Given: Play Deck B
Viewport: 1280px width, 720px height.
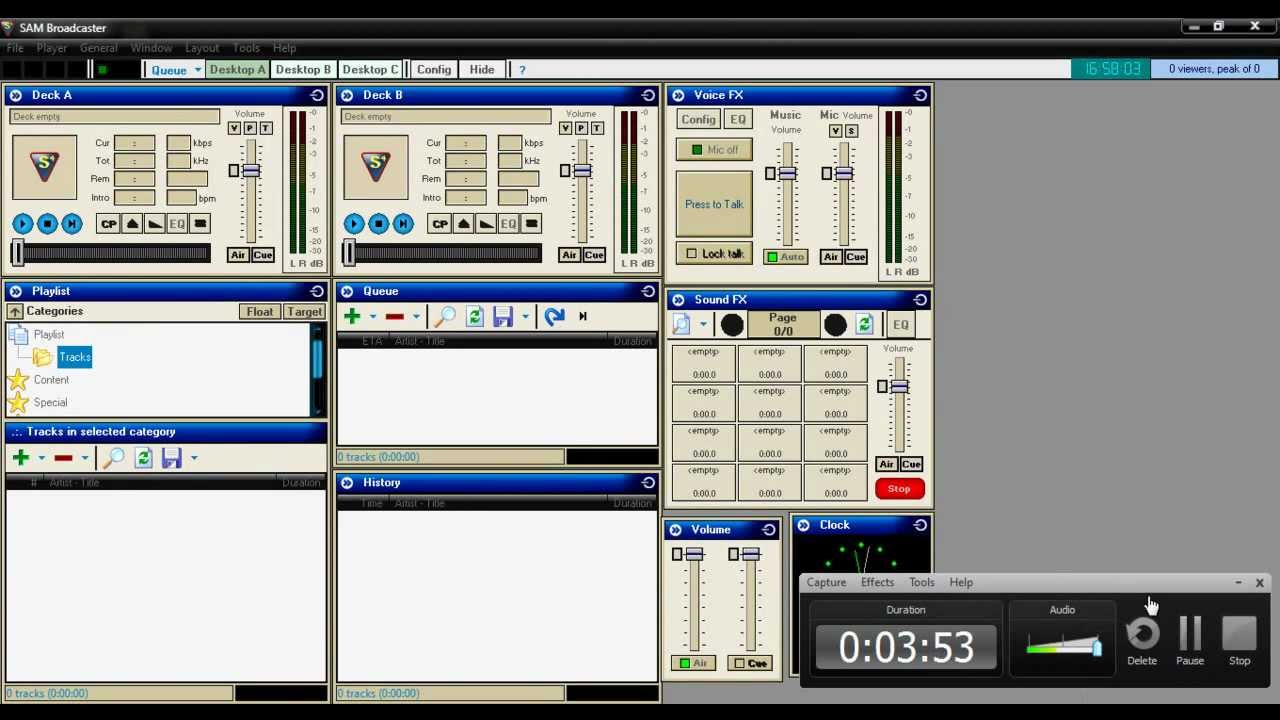Looking at the screenshot, I should click(354, 224).
